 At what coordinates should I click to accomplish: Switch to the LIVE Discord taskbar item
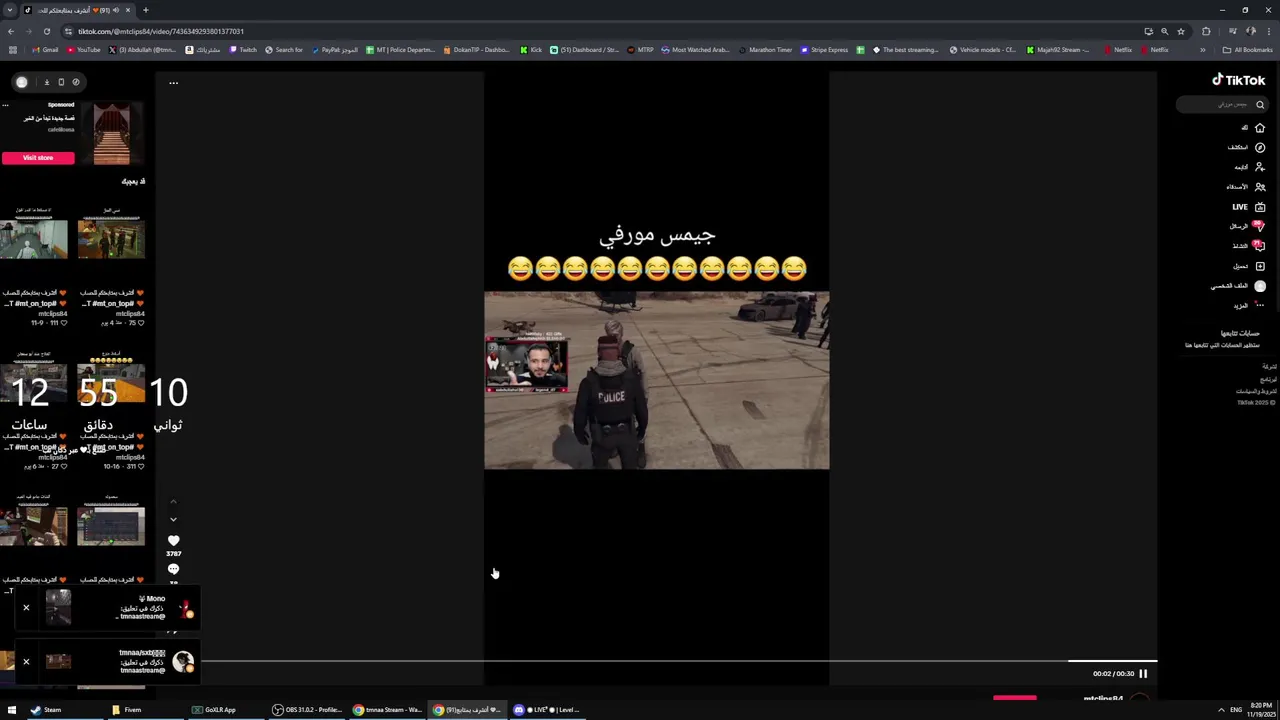tap(547, 710)
